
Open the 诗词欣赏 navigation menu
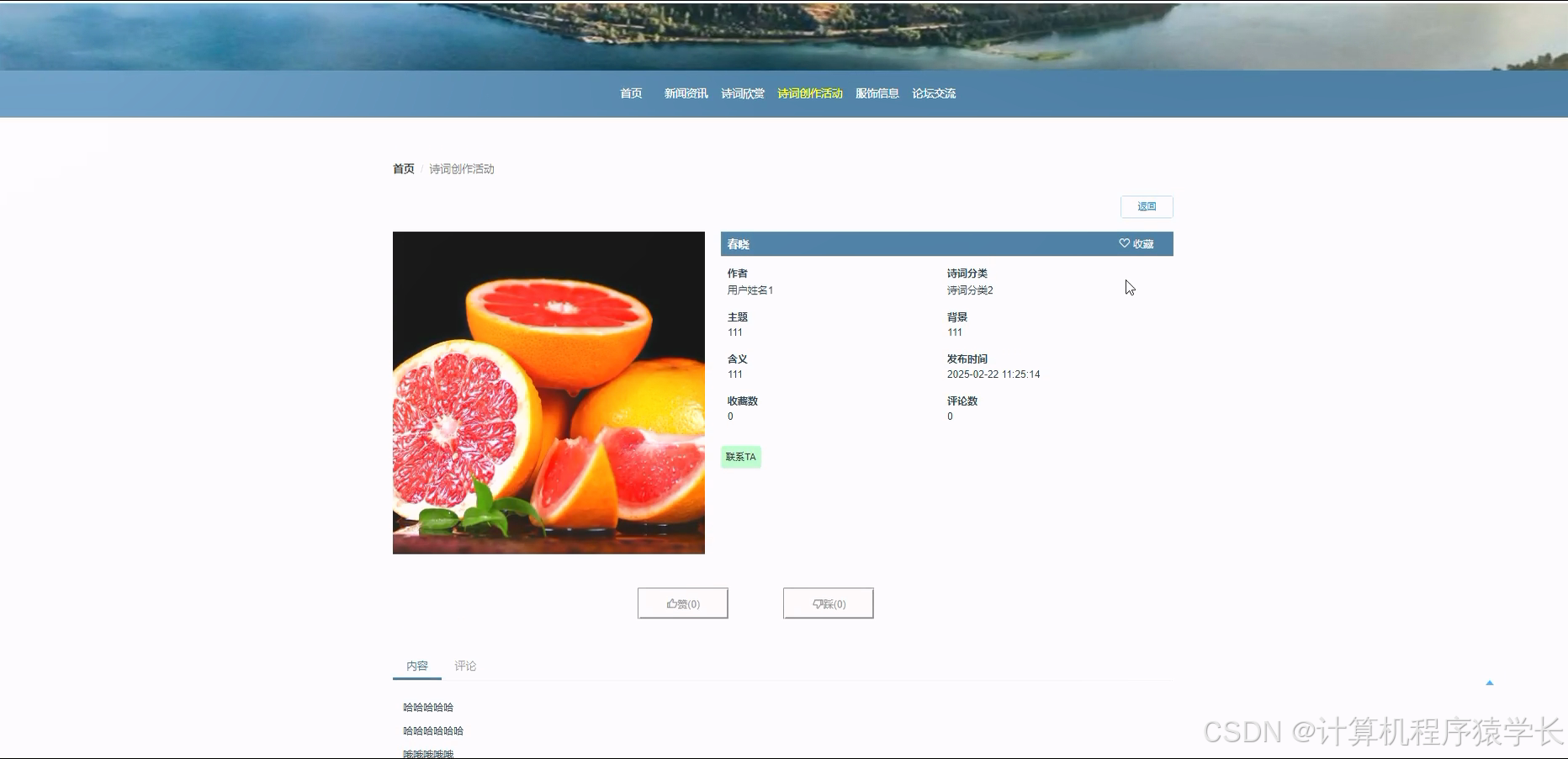pos(742,93)
